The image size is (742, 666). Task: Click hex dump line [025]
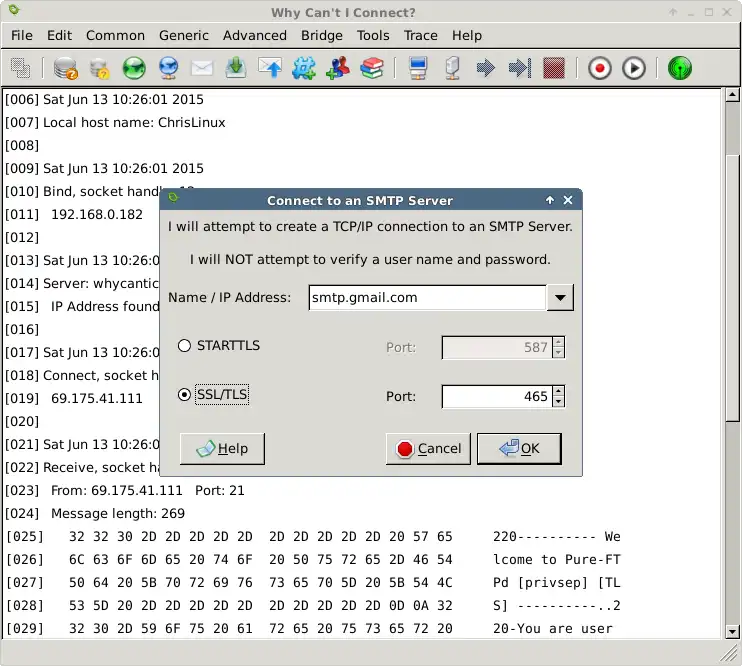point(312,537)
